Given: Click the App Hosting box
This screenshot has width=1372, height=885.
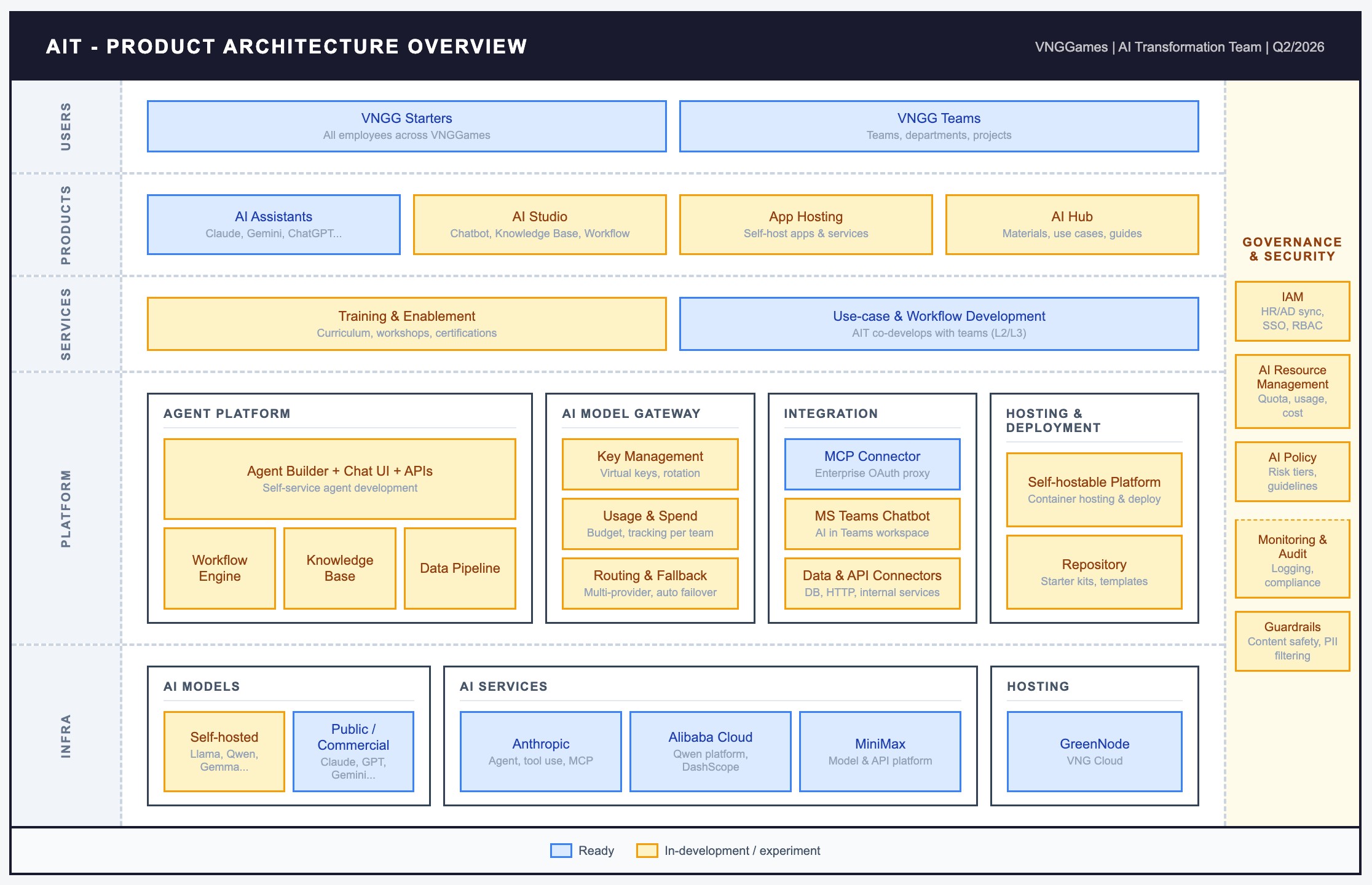Looking at the screenshot, I should pyautogui.click(x=806, y=224).
